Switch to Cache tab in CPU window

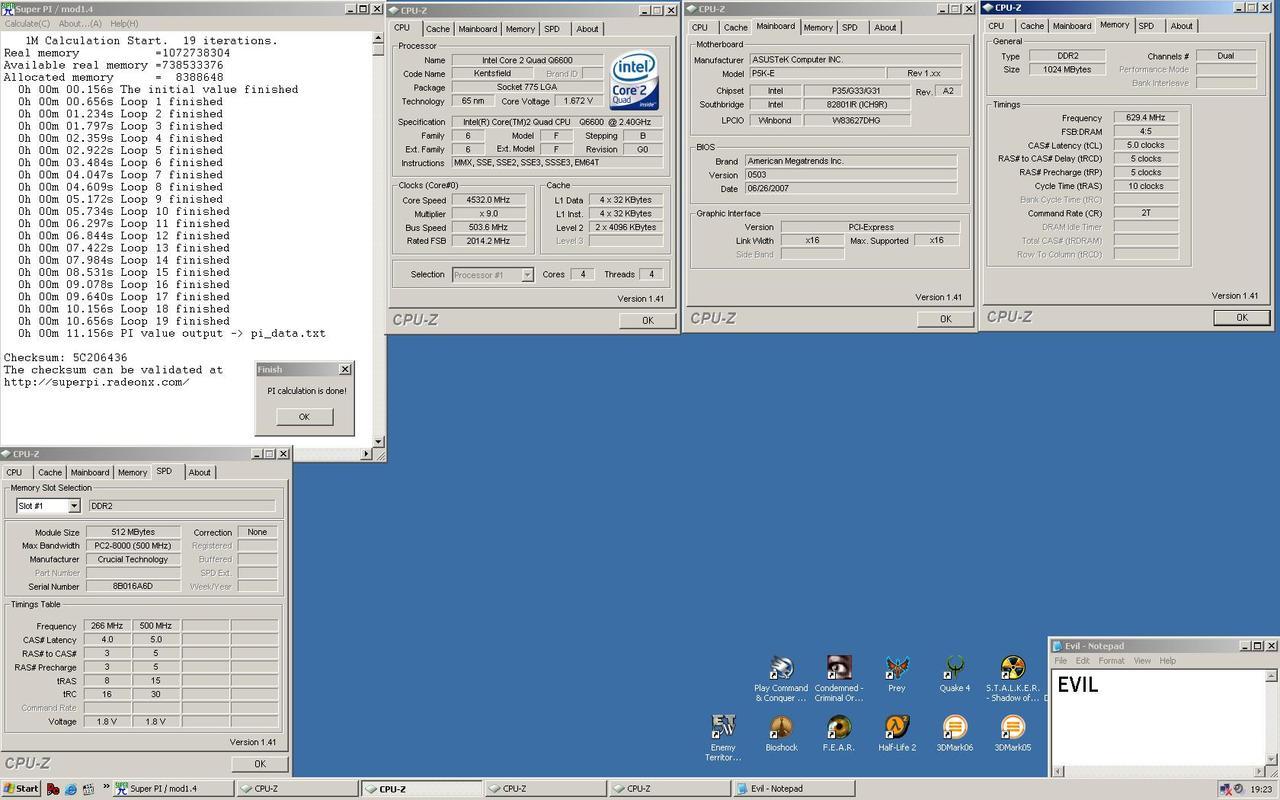[x=438, y=29]
